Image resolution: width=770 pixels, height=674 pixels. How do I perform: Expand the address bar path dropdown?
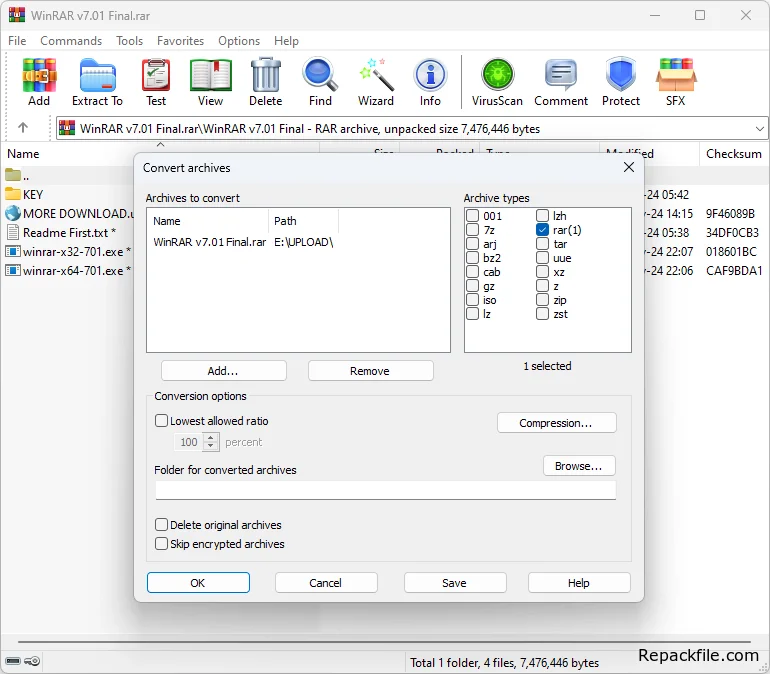coord(759,129)
